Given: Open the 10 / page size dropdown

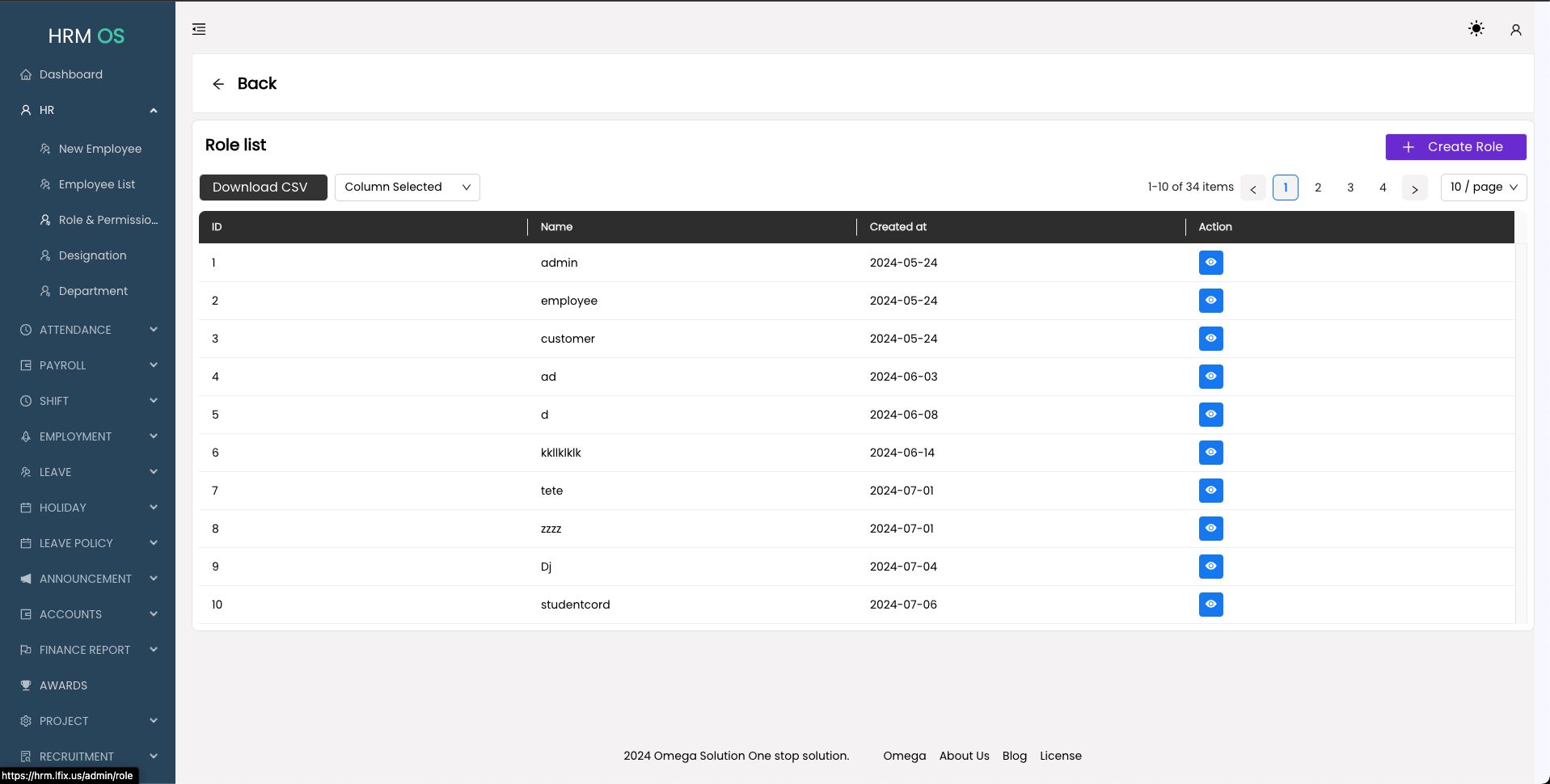Looking at the screenshot, I should (x=1484, y=188).
